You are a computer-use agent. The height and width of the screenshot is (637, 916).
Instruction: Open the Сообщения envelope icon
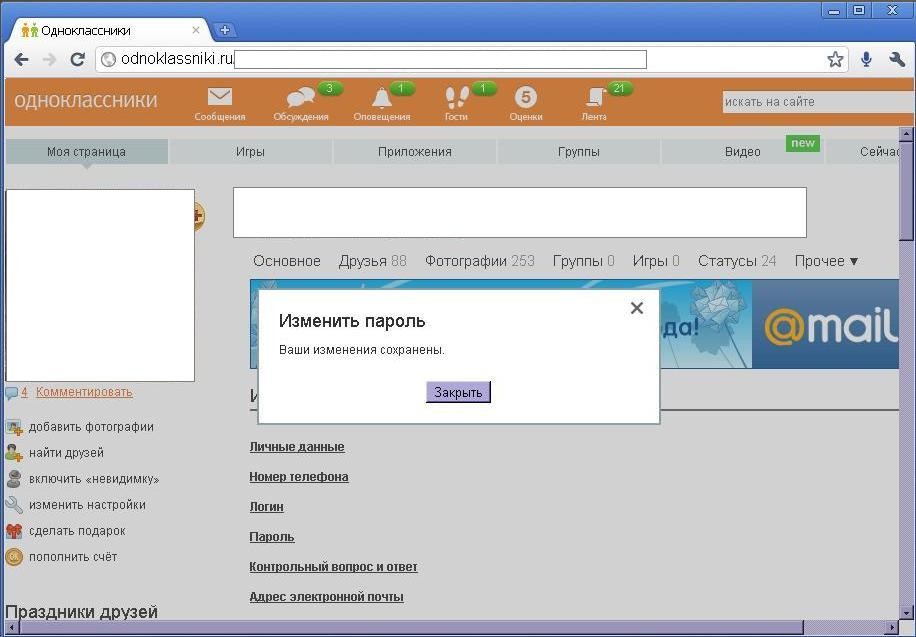tap(220, 97)
